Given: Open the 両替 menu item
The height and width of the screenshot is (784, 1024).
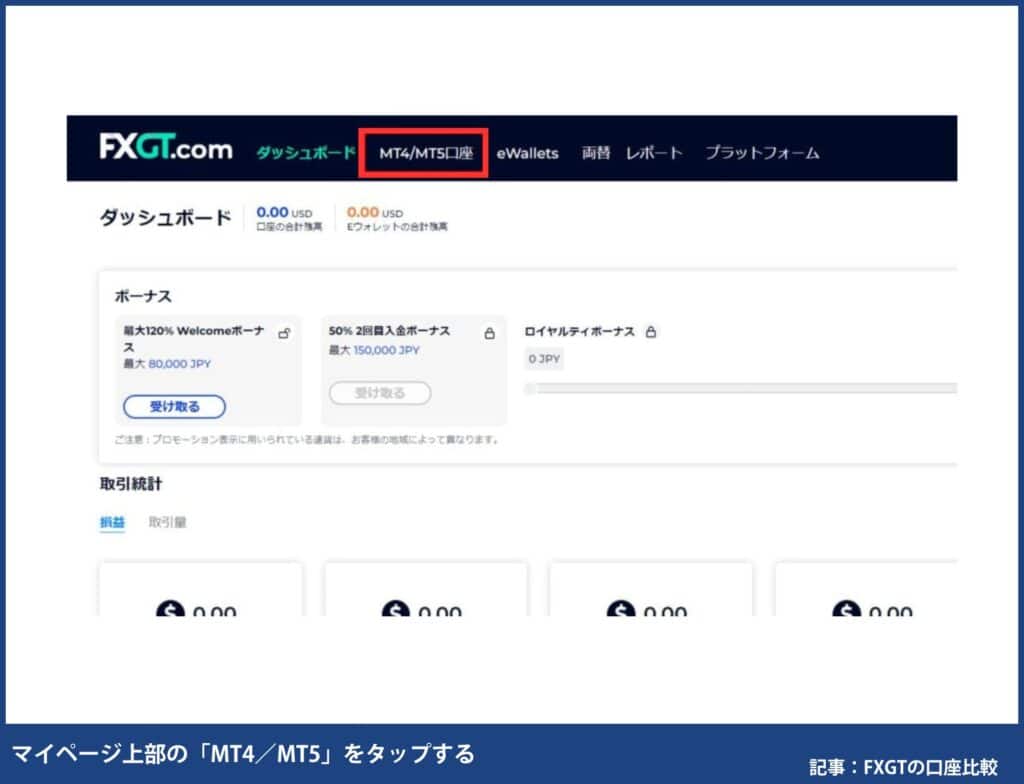Looking at the screenshot, I should point(596,153).
